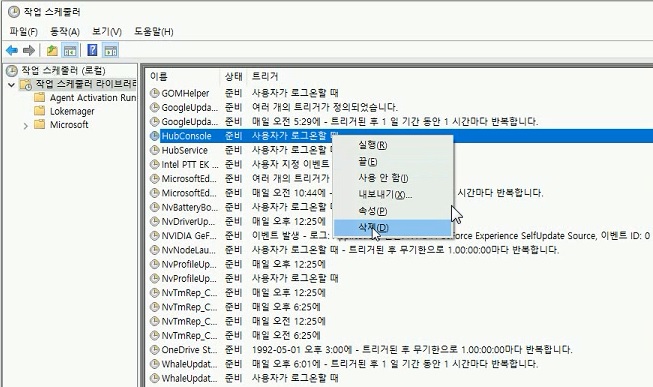Select NvTmRep_C... task at 오전 12:25
Viewport: 653px width, 387px height.
click(400, 321)
